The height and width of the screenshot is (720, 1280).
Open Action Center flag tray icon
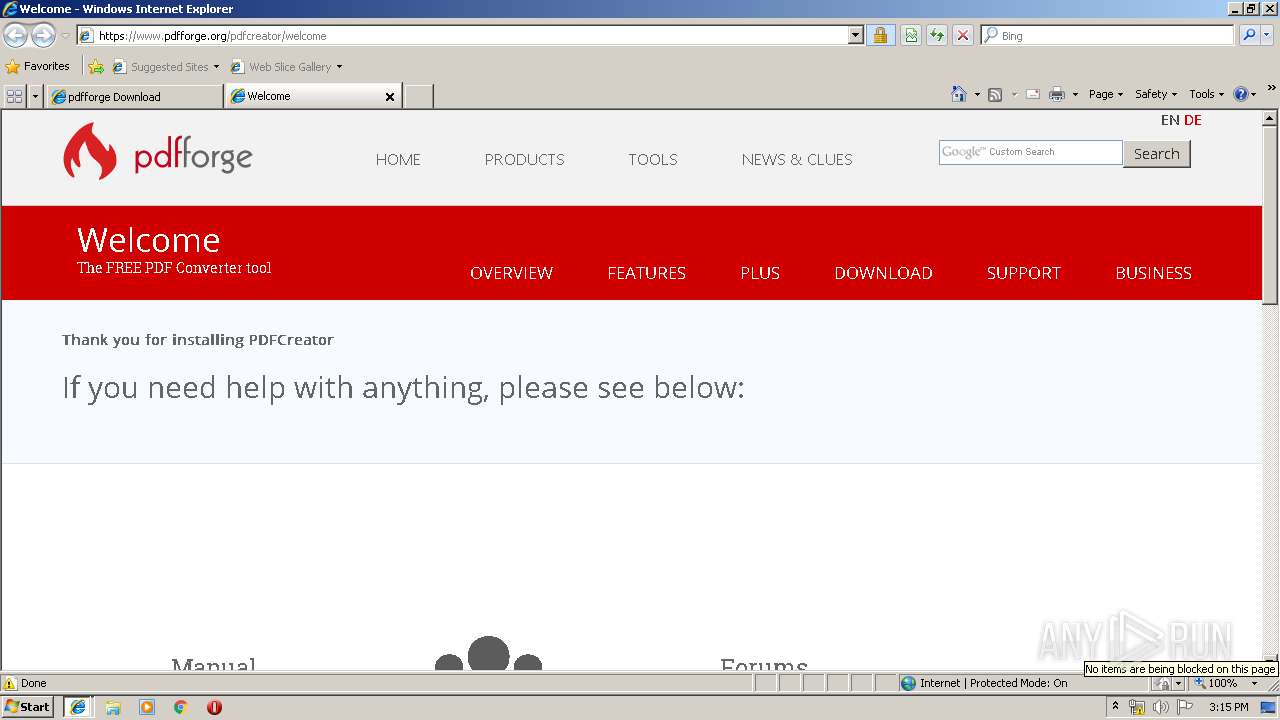coord(1185,707)
